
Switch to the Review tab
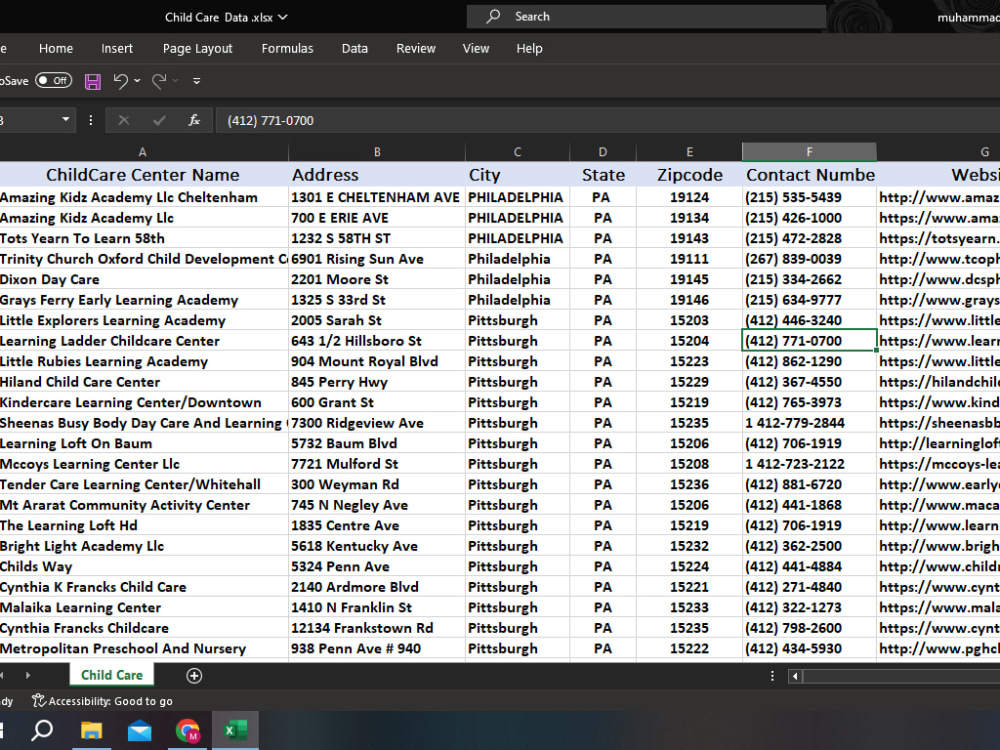(x=416, y=48)
